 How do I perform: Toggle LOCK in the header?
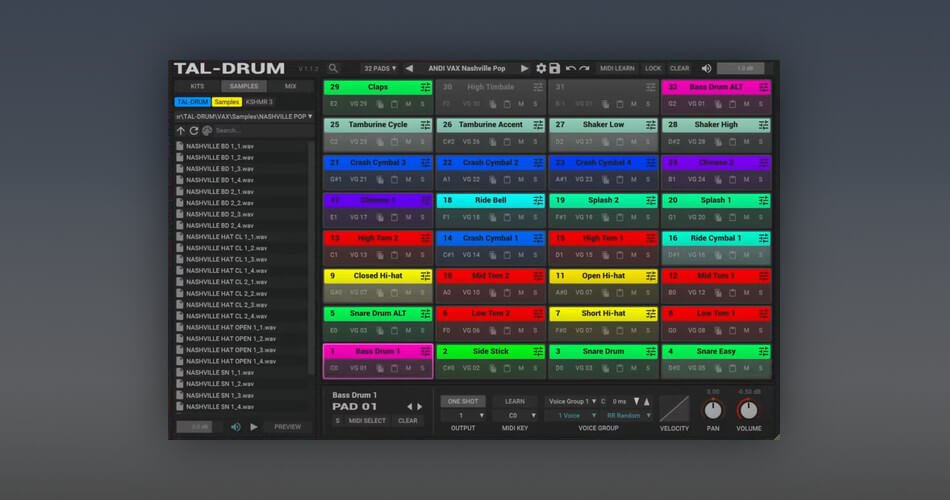click(653, 68)
